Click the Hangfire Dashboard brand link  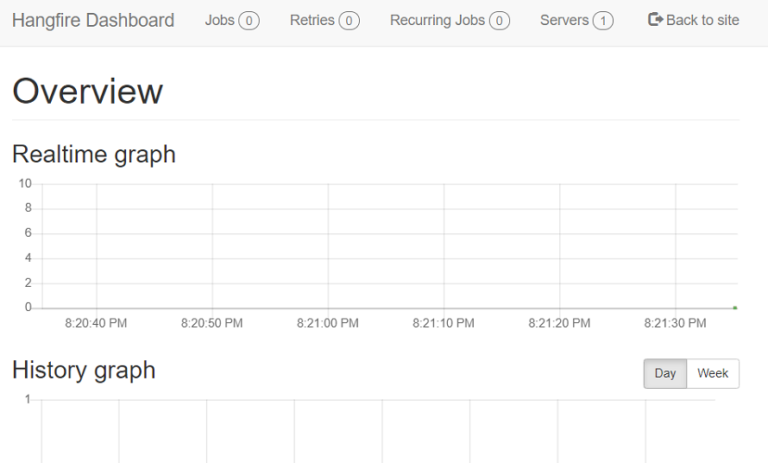pos(93,20)
